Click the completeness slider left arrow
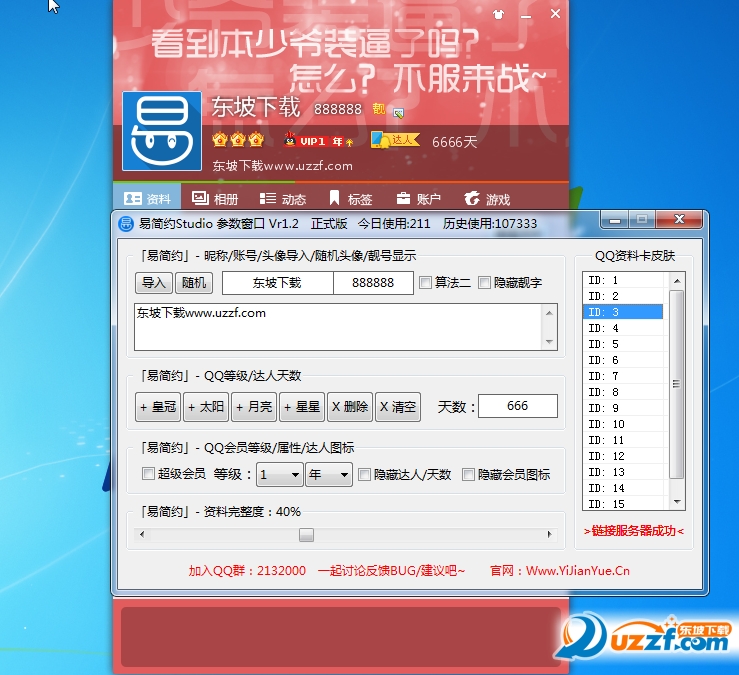Screen dimensions: 739x675 (x=142, y=535)
